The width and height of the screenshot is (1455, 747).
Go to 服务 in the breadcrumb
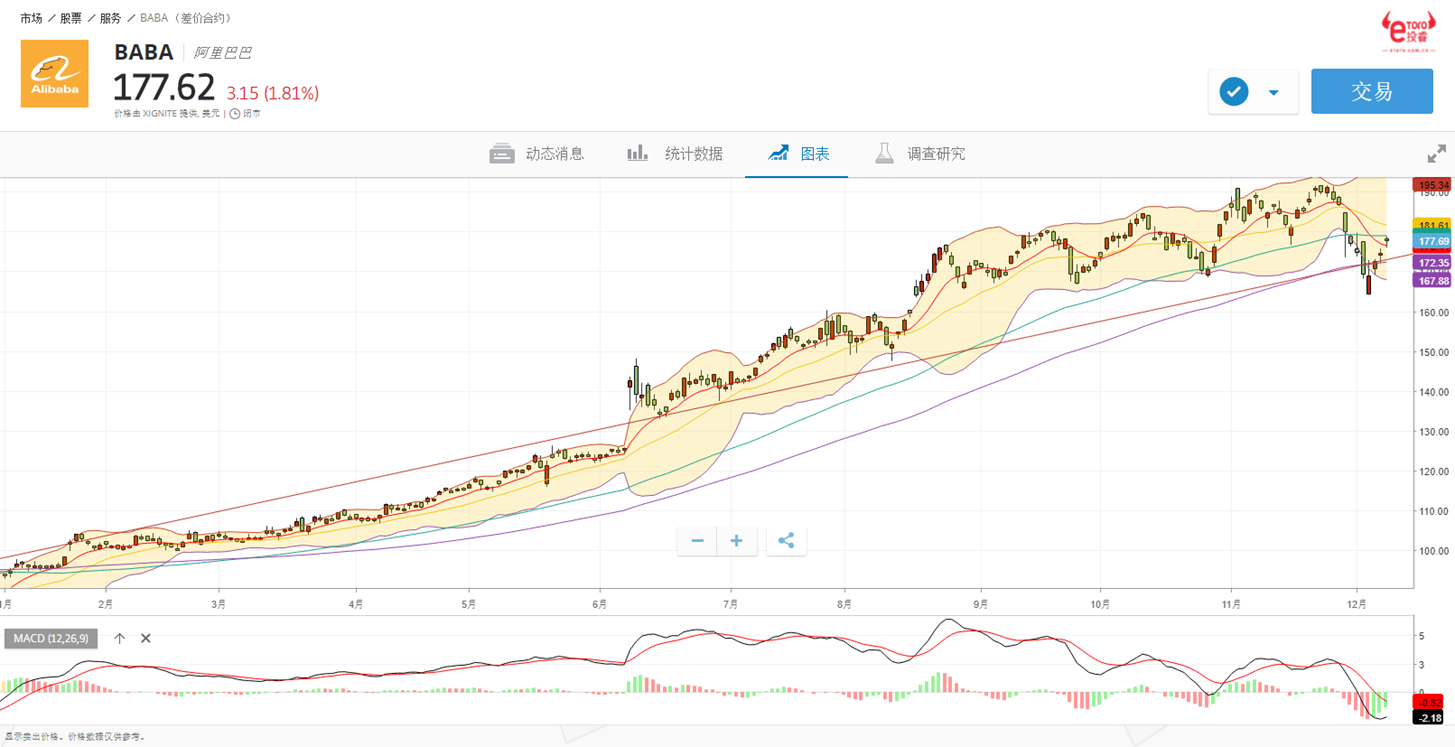111,18
